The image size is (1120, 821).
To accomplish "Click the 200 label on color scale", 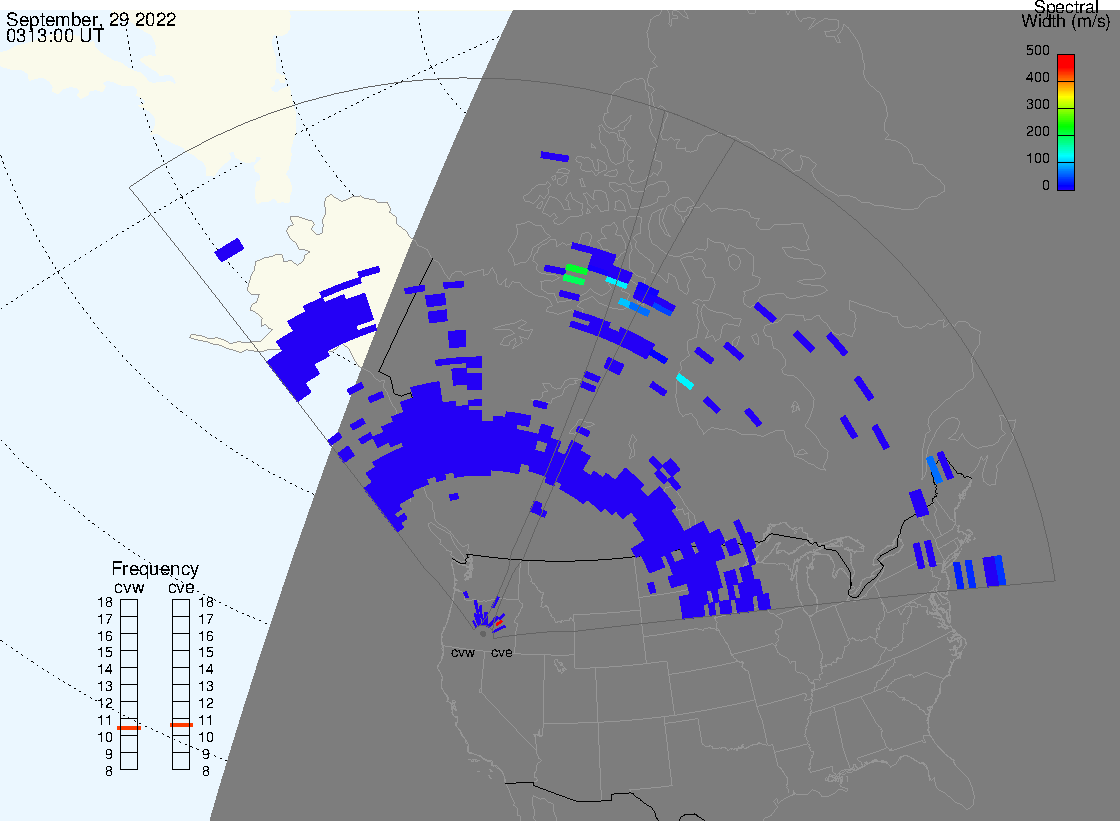I will 1037,131.
